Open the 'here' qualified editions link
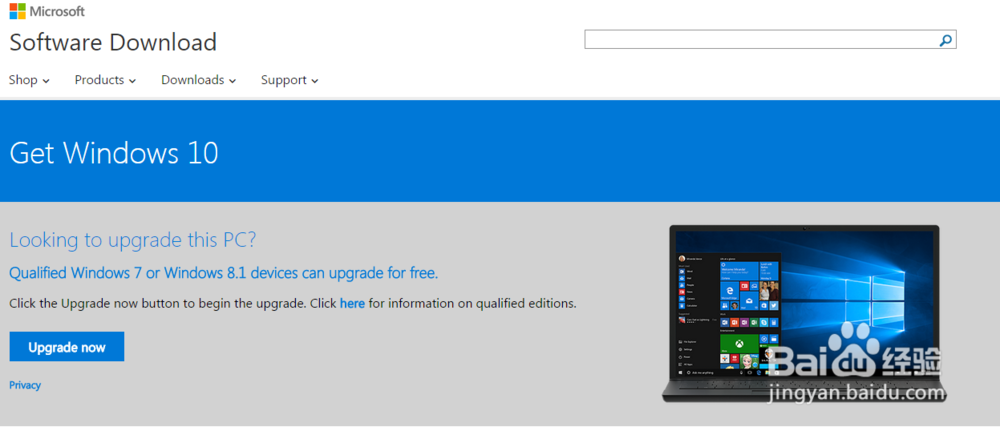 click(x=352, y=303)
